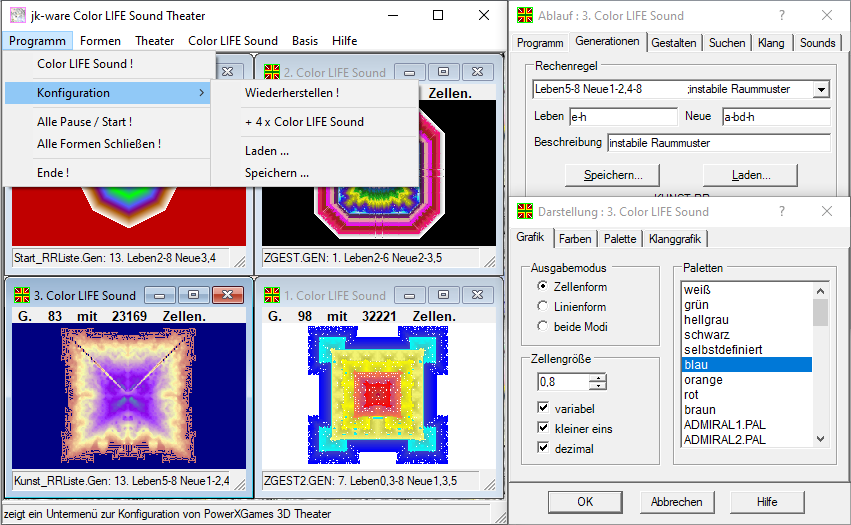Open the Formen menu
This screenshot has width=851, height=525.
pos(100,41)
